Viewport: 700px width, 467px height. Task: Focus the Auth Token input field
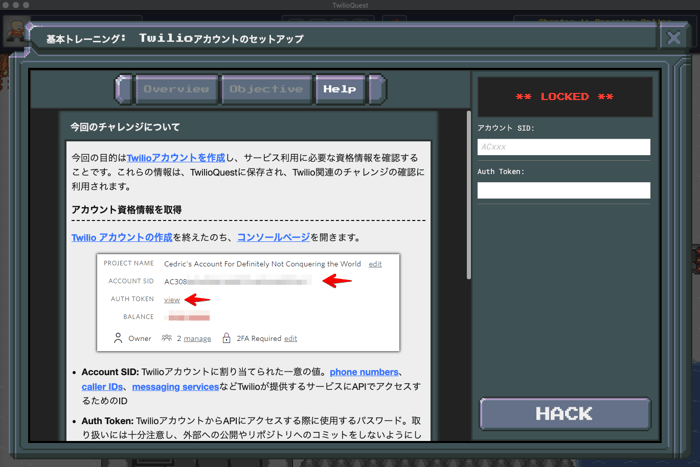(563, 190)
